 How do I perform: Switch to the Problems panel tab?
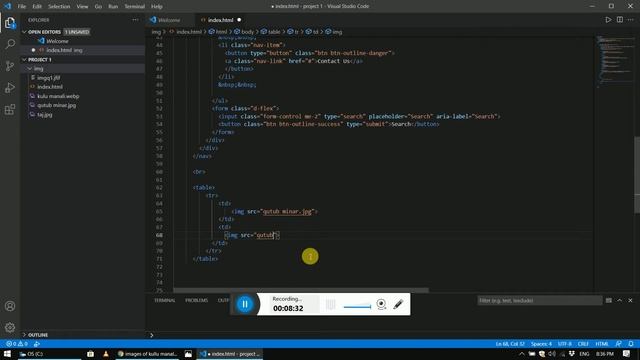196,300
